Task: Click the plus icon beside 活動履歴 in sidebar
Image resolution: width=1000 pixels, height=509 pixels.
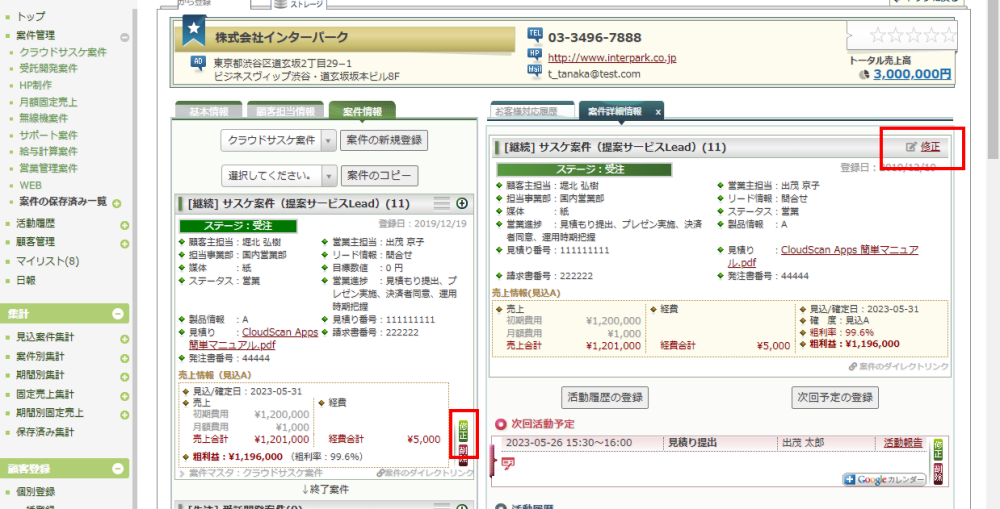Action: [x=125, y=223]
